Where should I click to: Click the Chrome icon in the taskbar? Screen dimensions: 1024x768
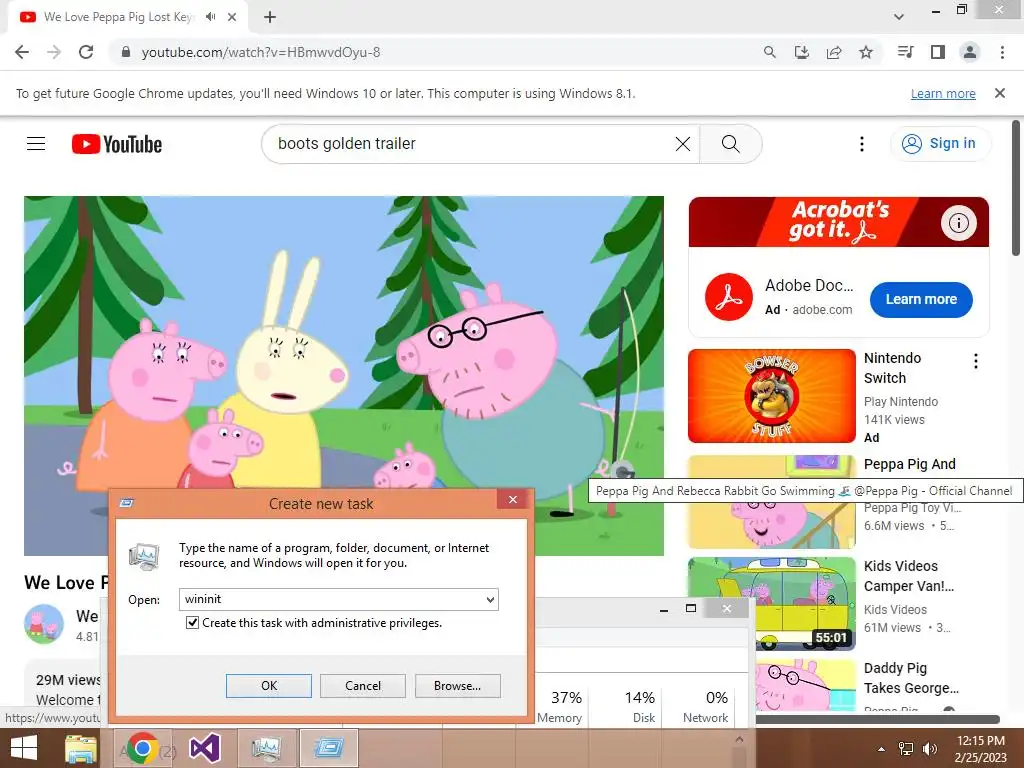point(143,748)
